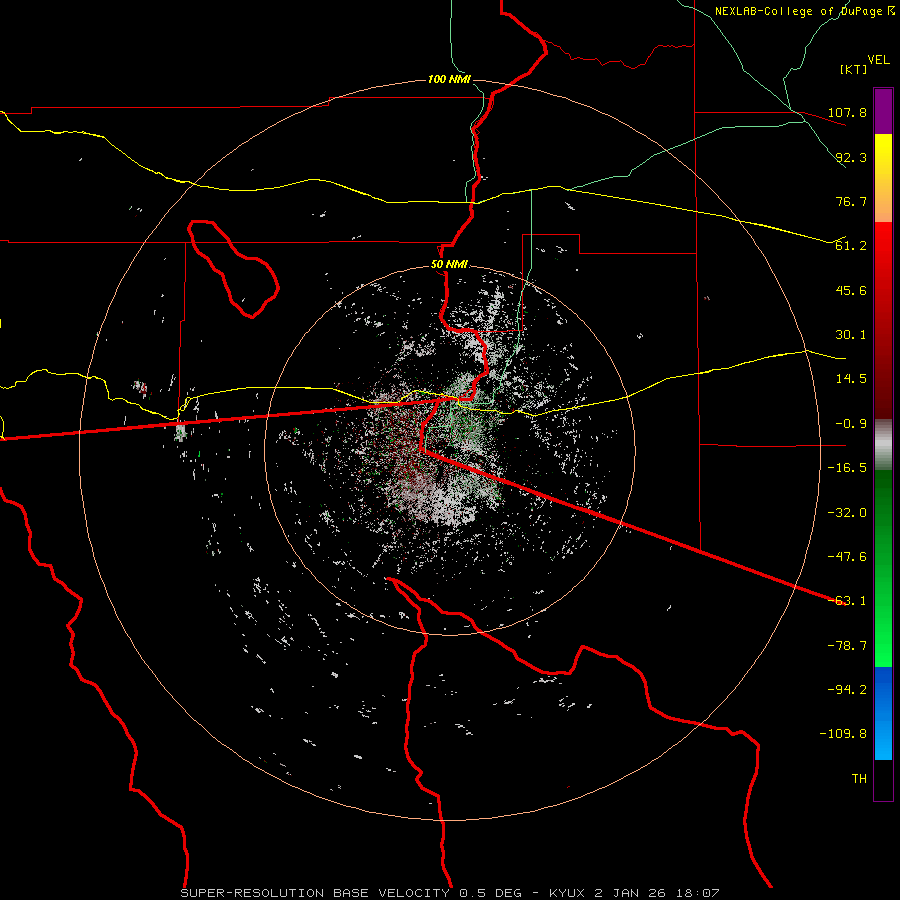This screenshot has width=900, height=900.
Task: Click the 92.3 velocity scale value
Action: [851, 157]
